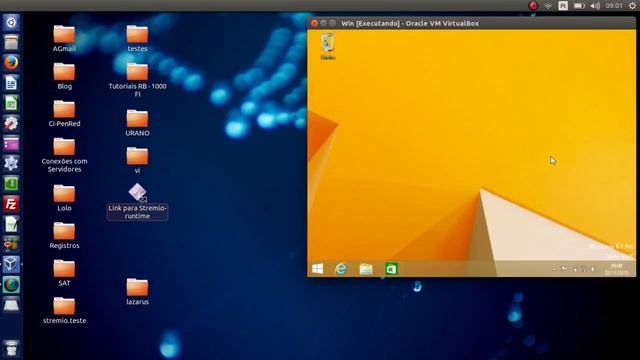Open the removable drive icon in the launcher

point(11,304)
